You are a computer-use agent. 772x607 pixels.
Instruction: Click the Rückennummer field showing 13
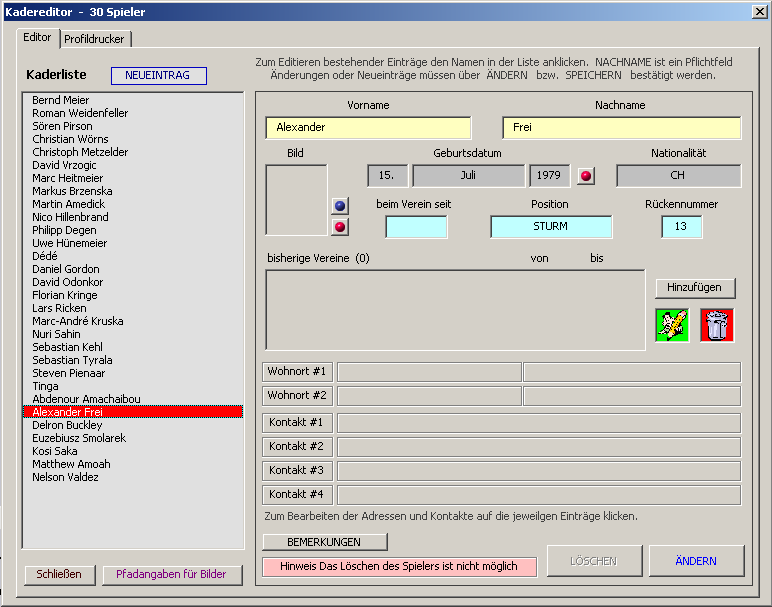[x=681, y=227]
